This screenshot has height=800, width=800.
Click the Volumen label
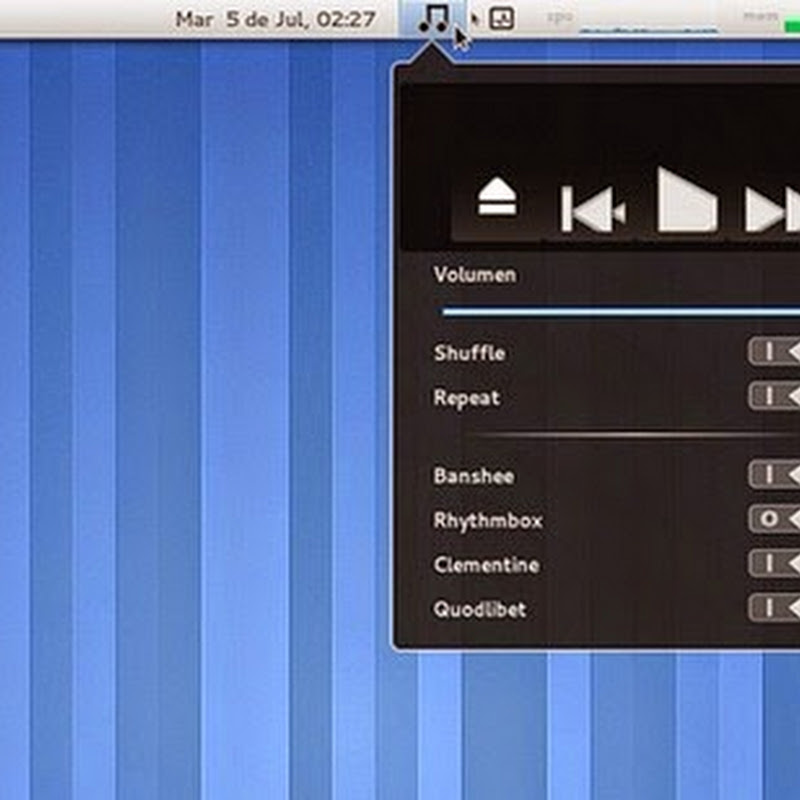[x=475, y=274]
